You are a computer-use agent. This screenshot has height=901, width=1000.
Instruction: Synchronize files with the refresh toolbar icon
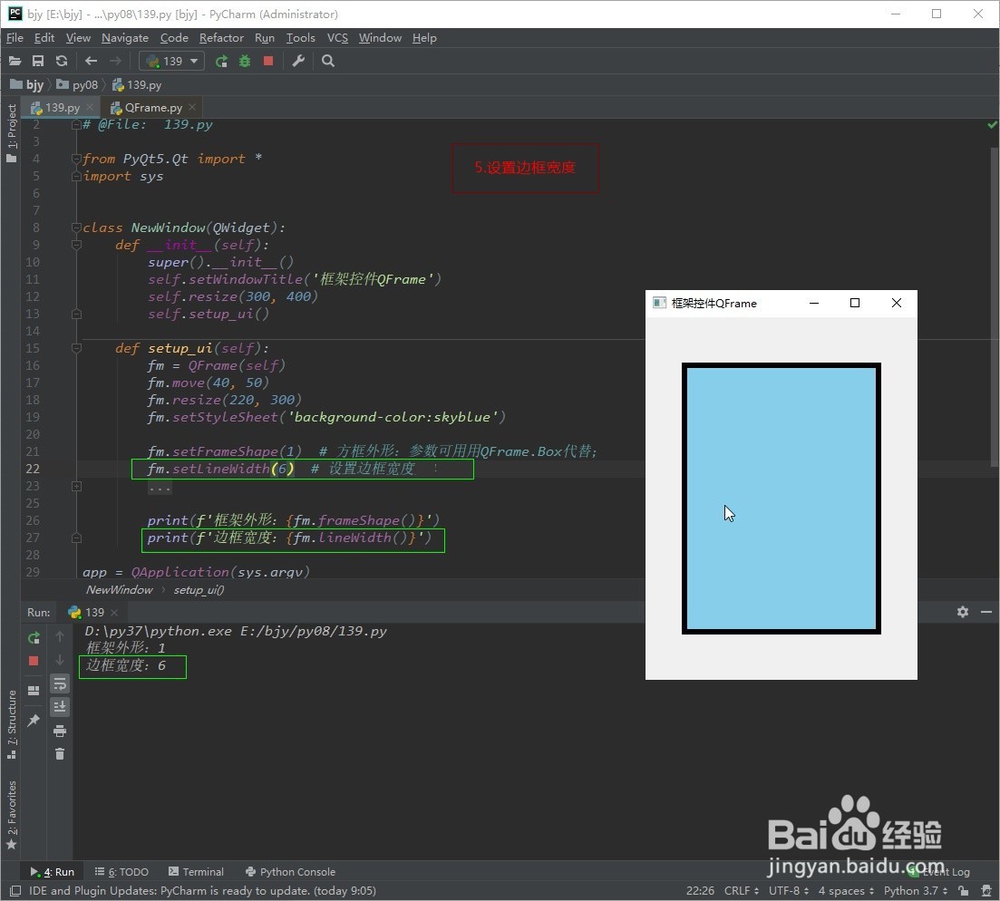tap(61, 61)
